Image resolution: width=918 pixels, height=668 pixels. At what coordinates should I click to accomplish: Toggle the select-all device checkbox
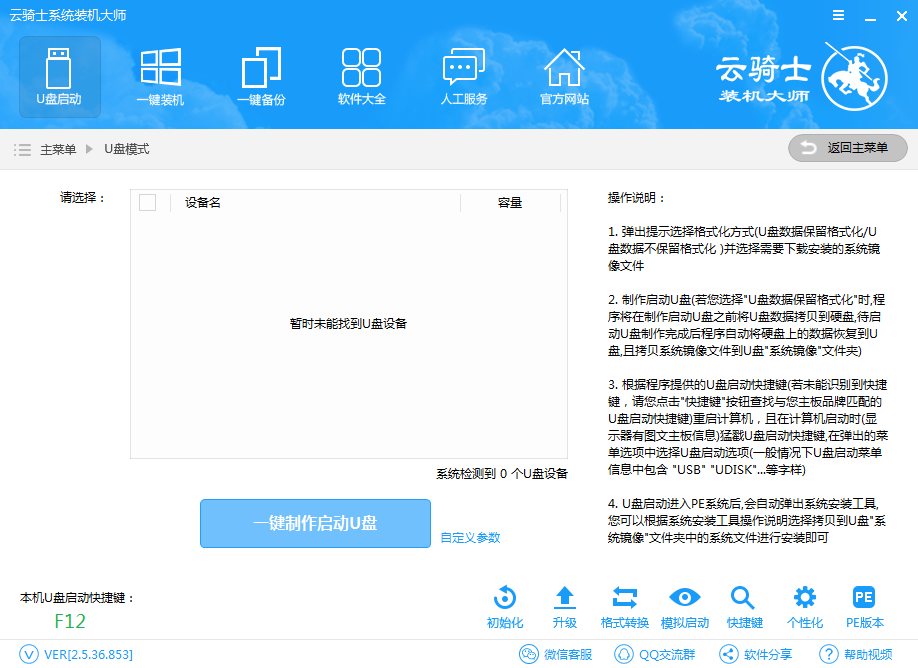(x=148, y=203)
